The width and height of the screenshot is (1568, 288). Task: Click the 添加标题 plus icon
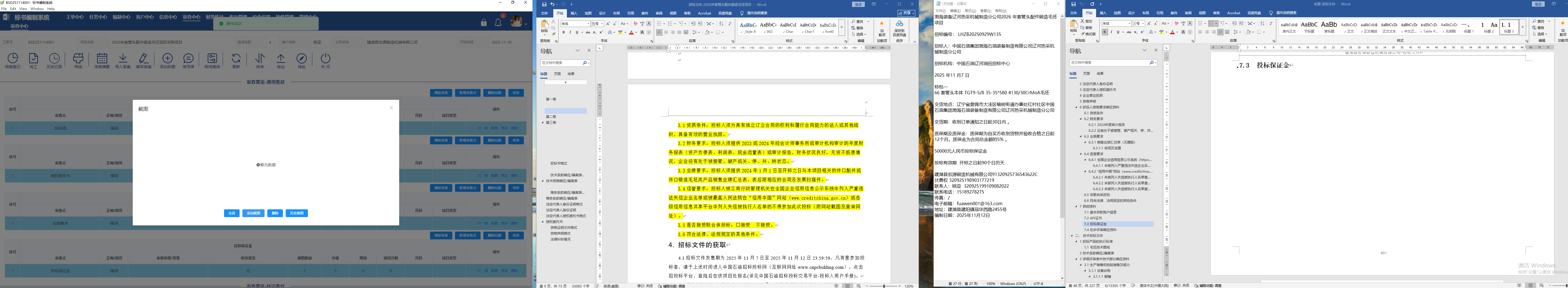(167, 60)
